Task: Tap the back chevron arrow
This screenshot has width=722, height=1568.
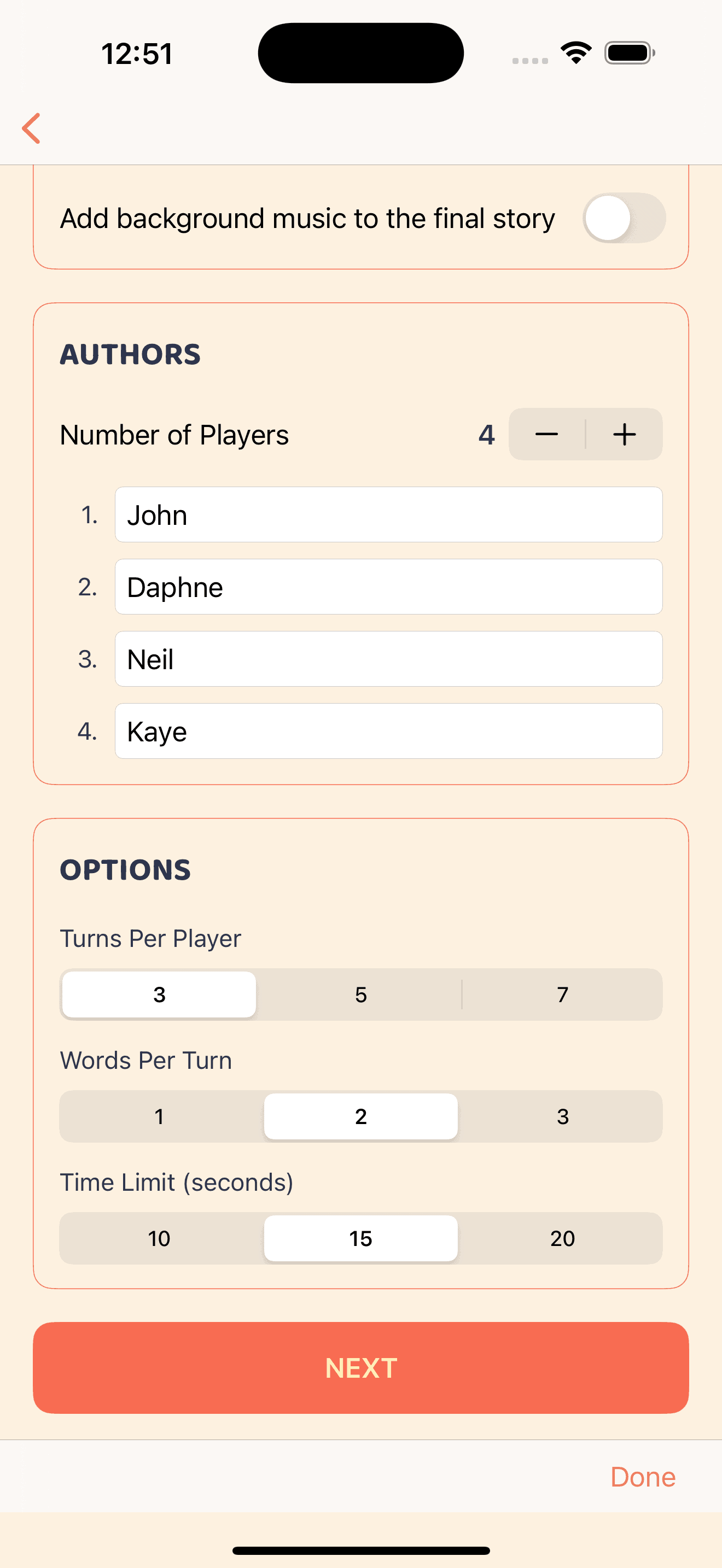Action: 32,128
